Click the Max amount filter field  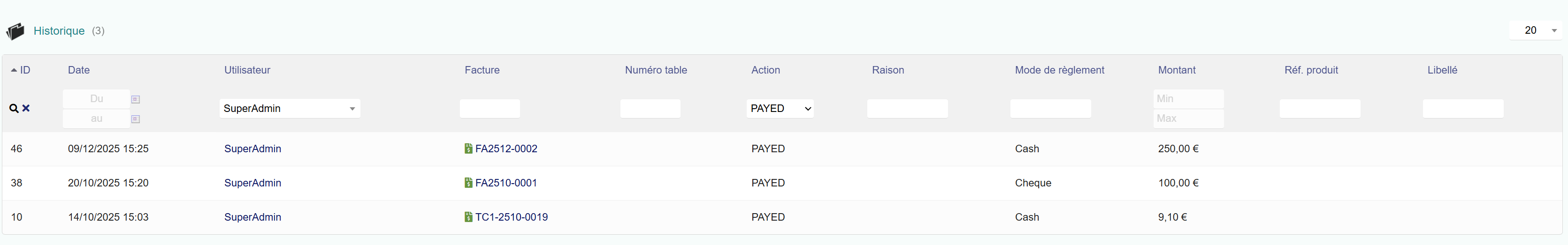(1187, 119)
